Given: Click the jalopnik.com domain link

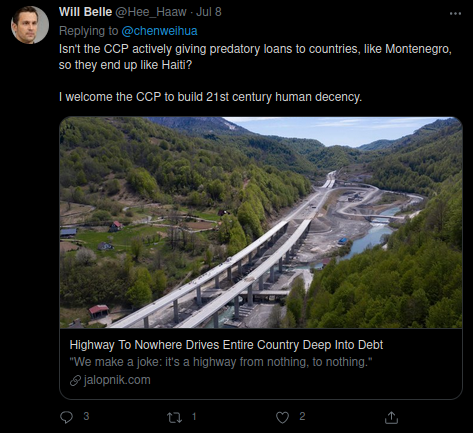Looking at the screenshot, I should 117,380.
